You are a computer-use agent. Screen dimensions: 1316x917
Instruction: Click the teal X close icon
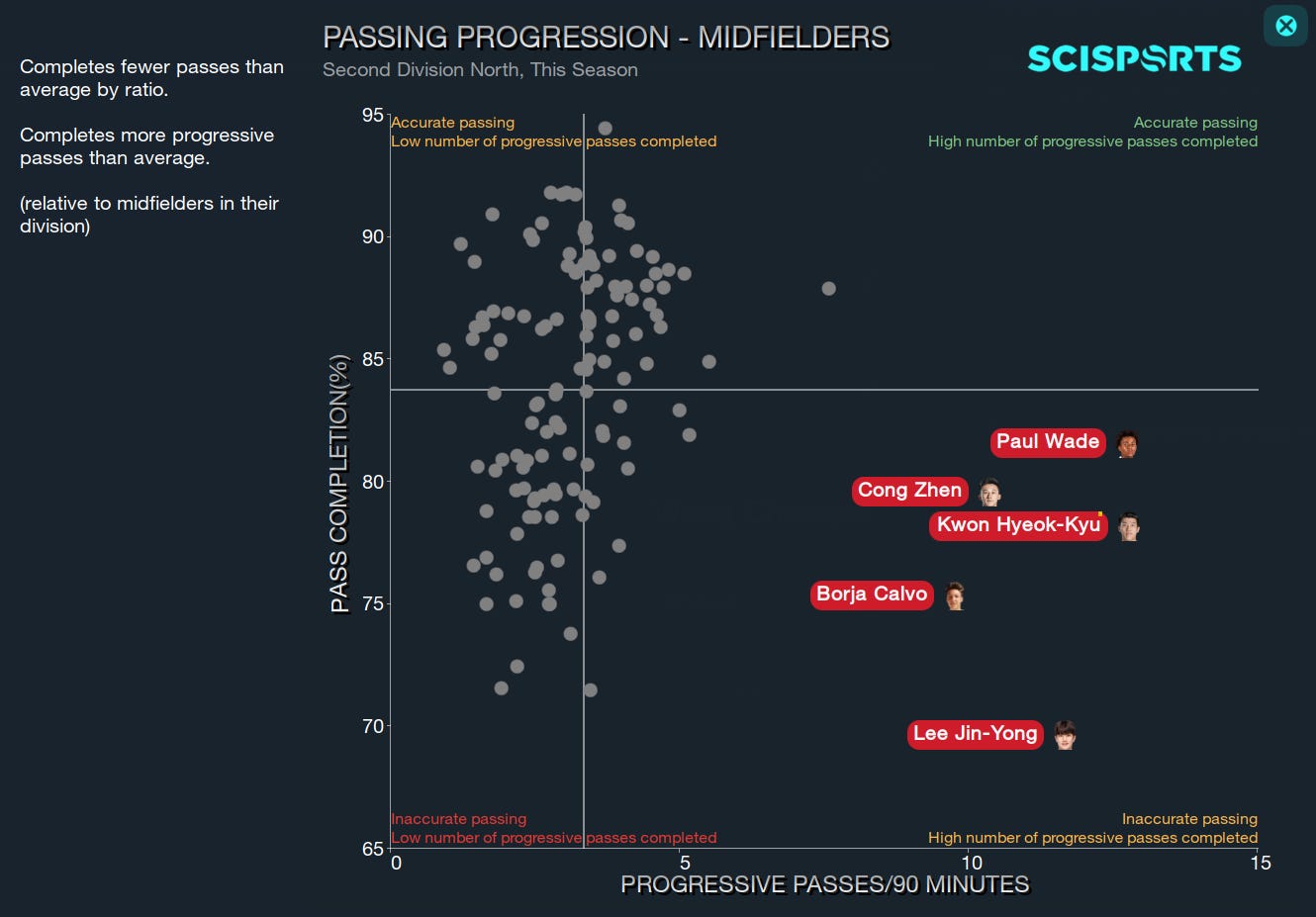pyautogui.click(x=1284, y=26)
